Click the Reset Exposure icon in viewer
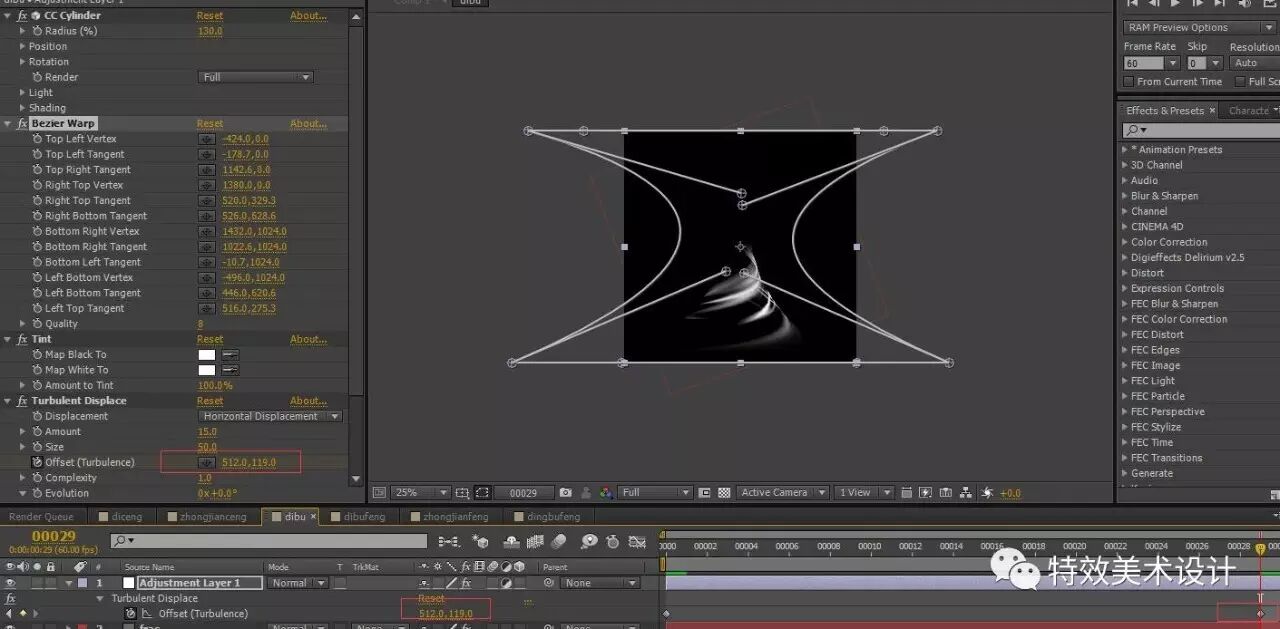The height and width of the screenshot is (629, 1280). (x=988, y=493)
